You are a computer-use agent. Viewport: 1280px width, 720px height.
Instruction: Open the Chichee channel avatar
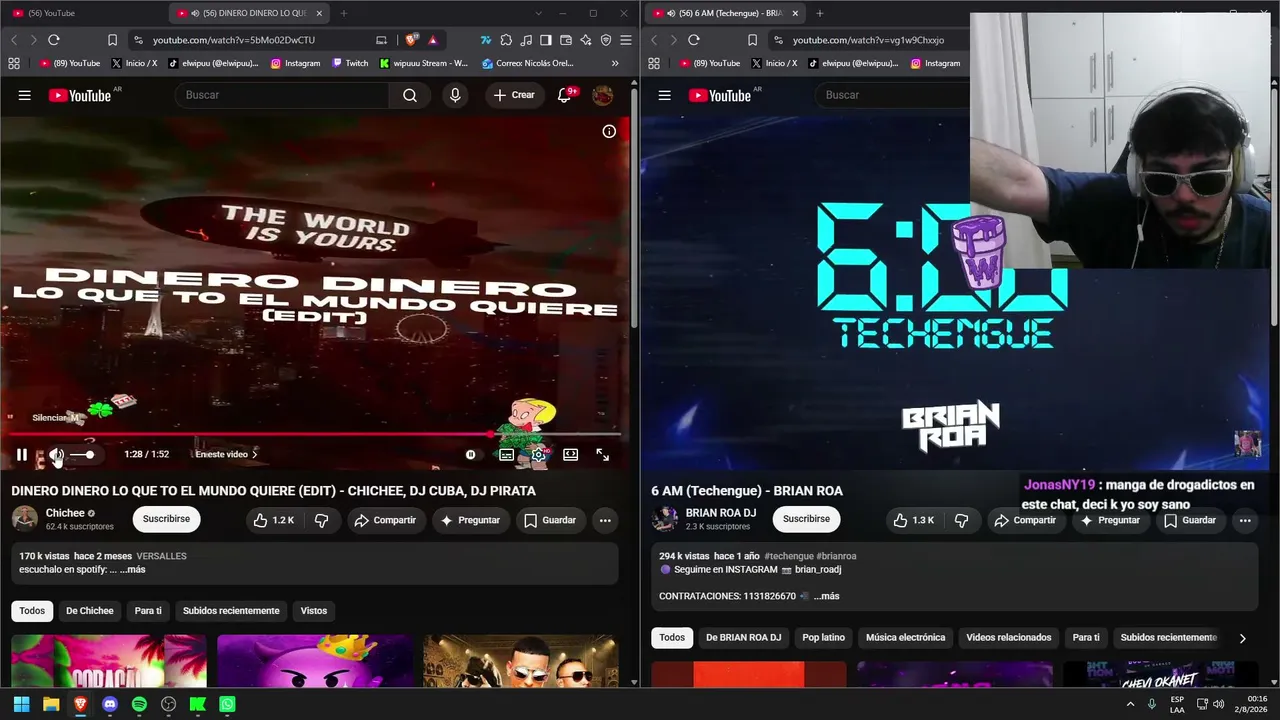(x=25, y=519)
